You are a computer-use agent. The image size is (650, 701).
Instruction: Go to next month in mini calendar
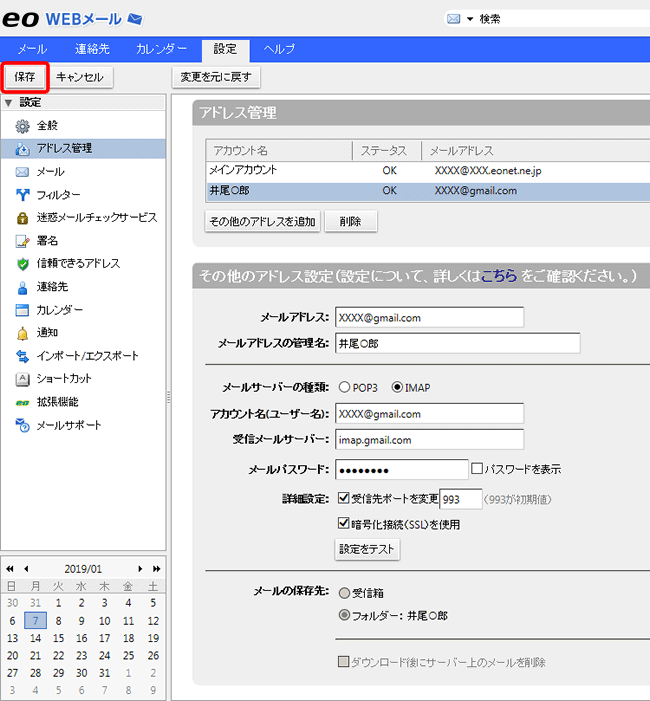coord(140,569)
